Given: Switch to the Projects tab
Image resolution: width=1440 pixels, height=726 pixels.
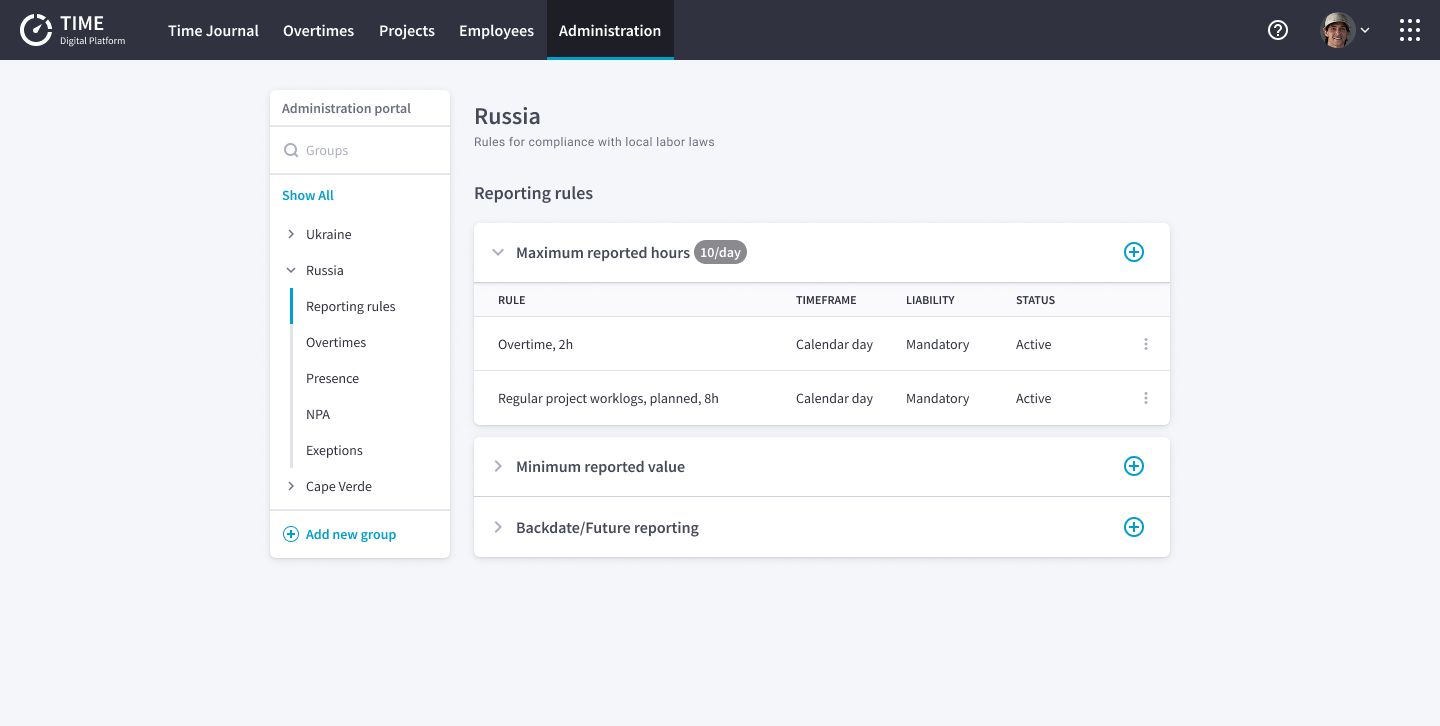Looking at the screenshot, I should [406, 31].
